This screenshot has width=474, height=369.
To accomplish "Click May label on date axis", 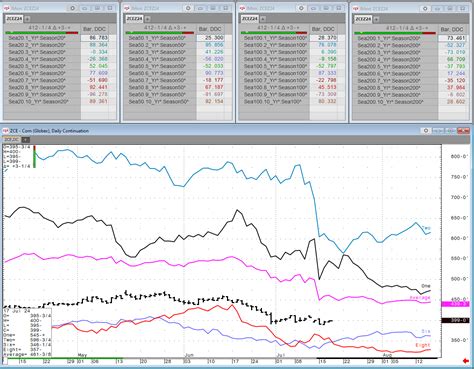I will pyautogui.click(x=82, y=355).
